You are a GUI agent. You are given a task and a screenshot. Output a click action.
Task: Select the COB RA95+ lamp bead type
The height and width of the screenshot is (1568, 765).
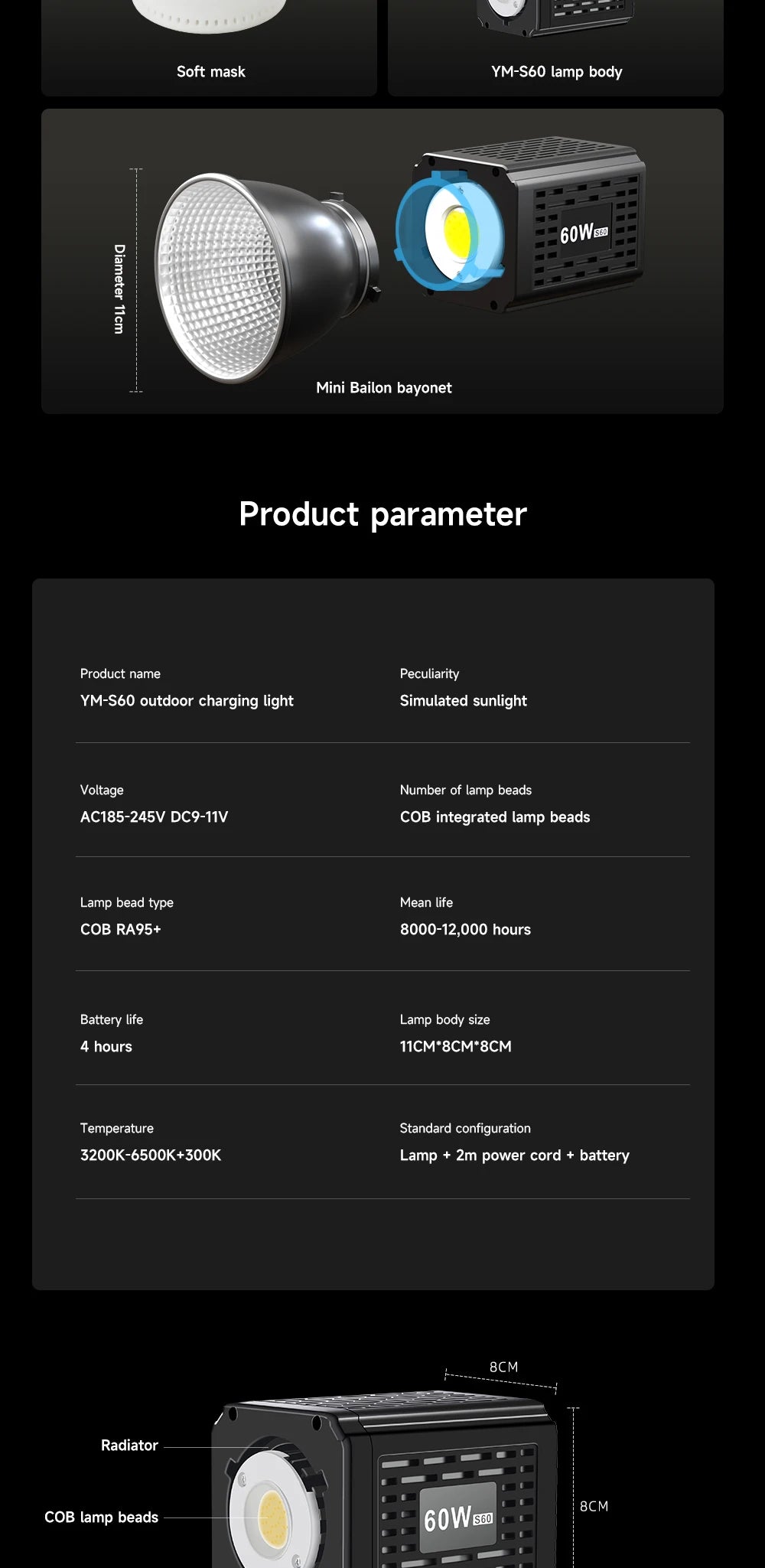[121, 929]
